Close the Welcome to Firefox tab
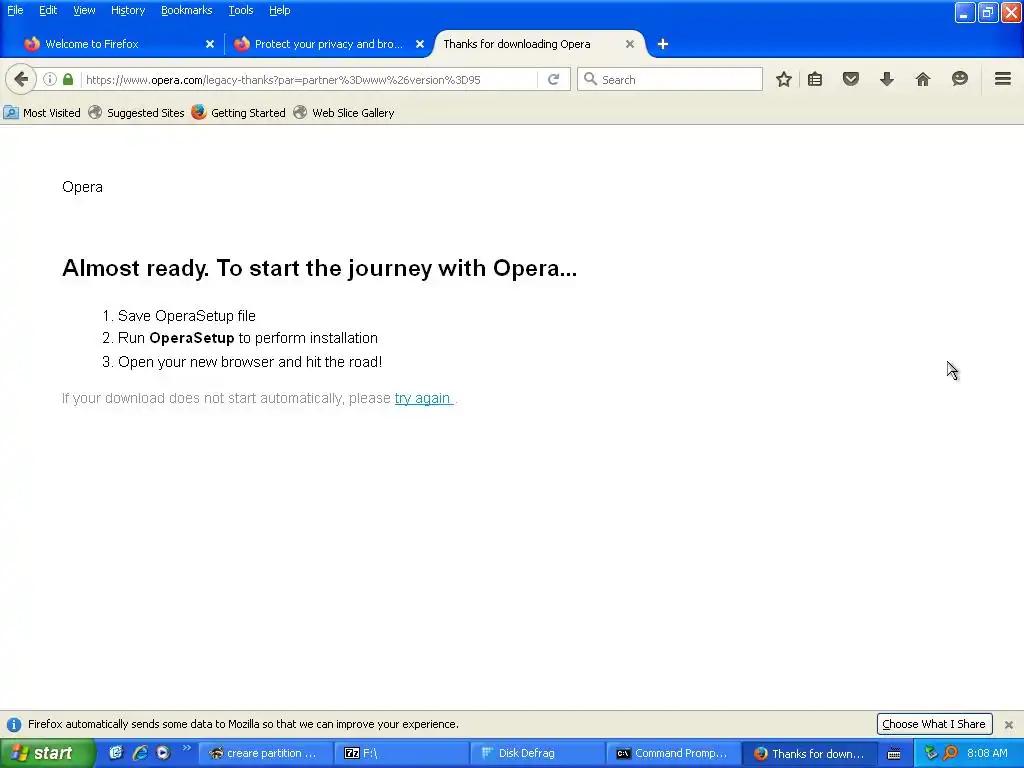 pyautogui.click(x=210, y=44)
